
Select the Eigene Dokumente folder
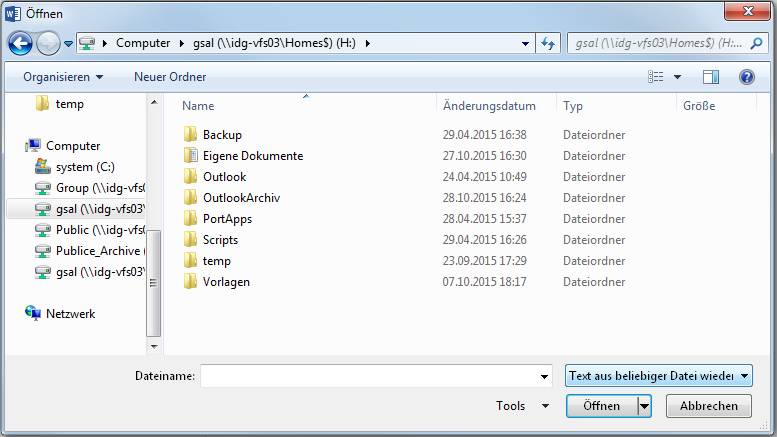[253, 156]
